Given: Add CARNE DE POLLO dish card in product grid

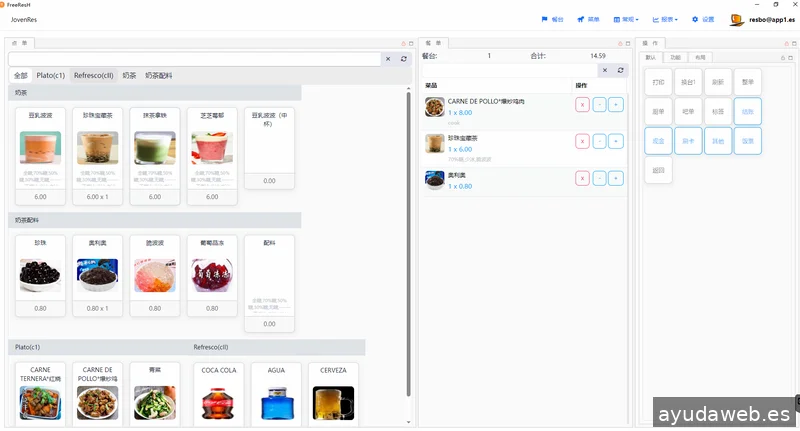Looking at the screenshot, I should (97, 394).
